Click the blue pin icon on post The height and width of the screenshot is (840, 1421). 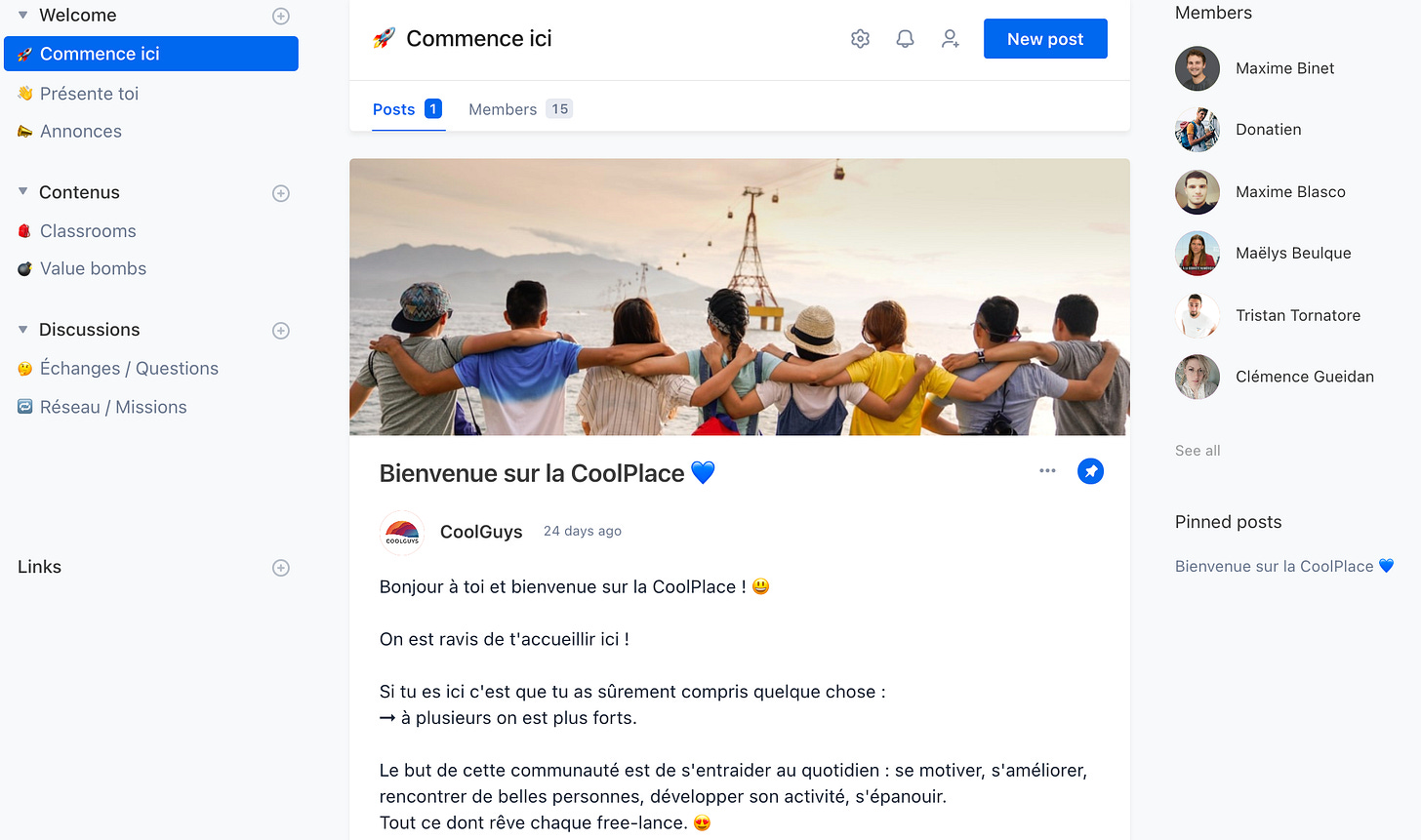pyautogui.click(x=1090, y=471)
